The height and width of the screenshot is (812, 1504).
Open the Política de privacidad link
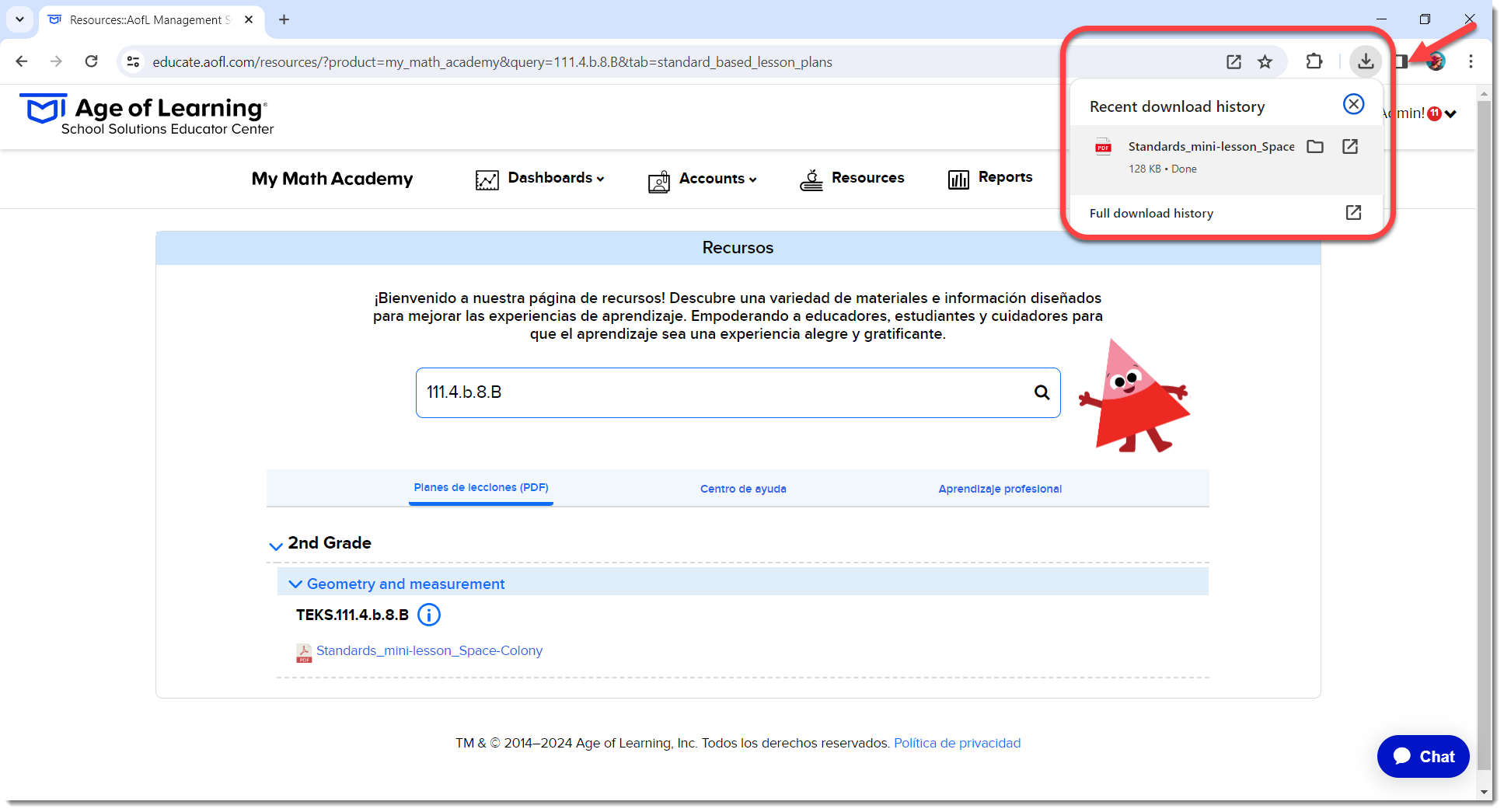[x=957, y=744]
